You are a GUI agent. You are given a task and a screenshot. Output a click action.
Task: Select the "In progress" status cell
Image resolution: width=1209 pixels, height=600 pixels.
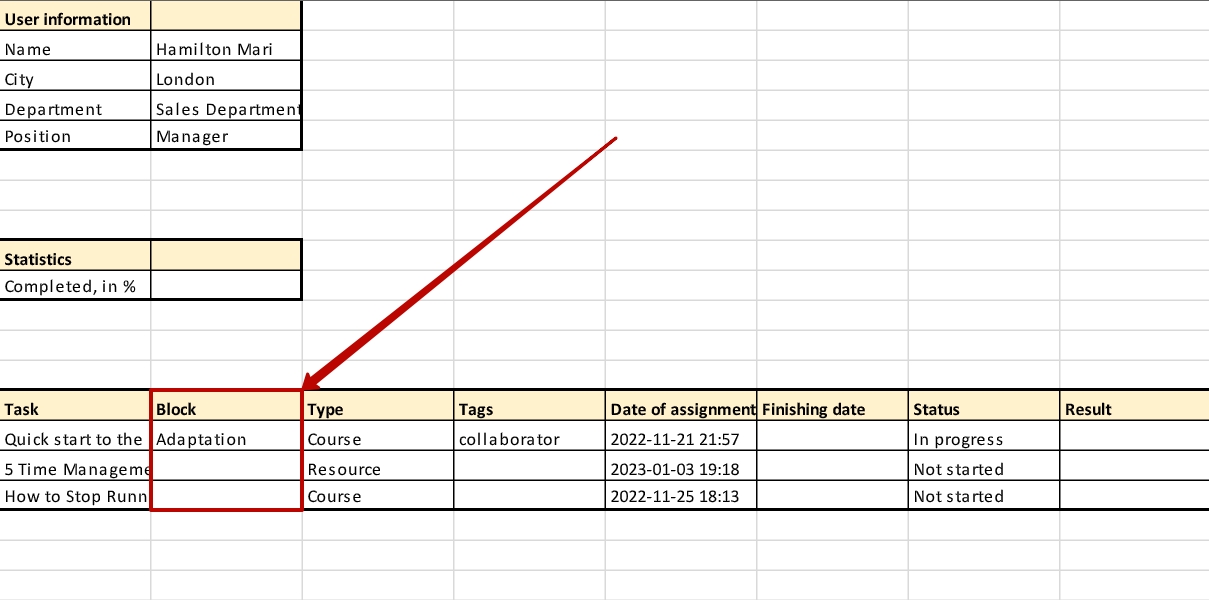(985, 437)
